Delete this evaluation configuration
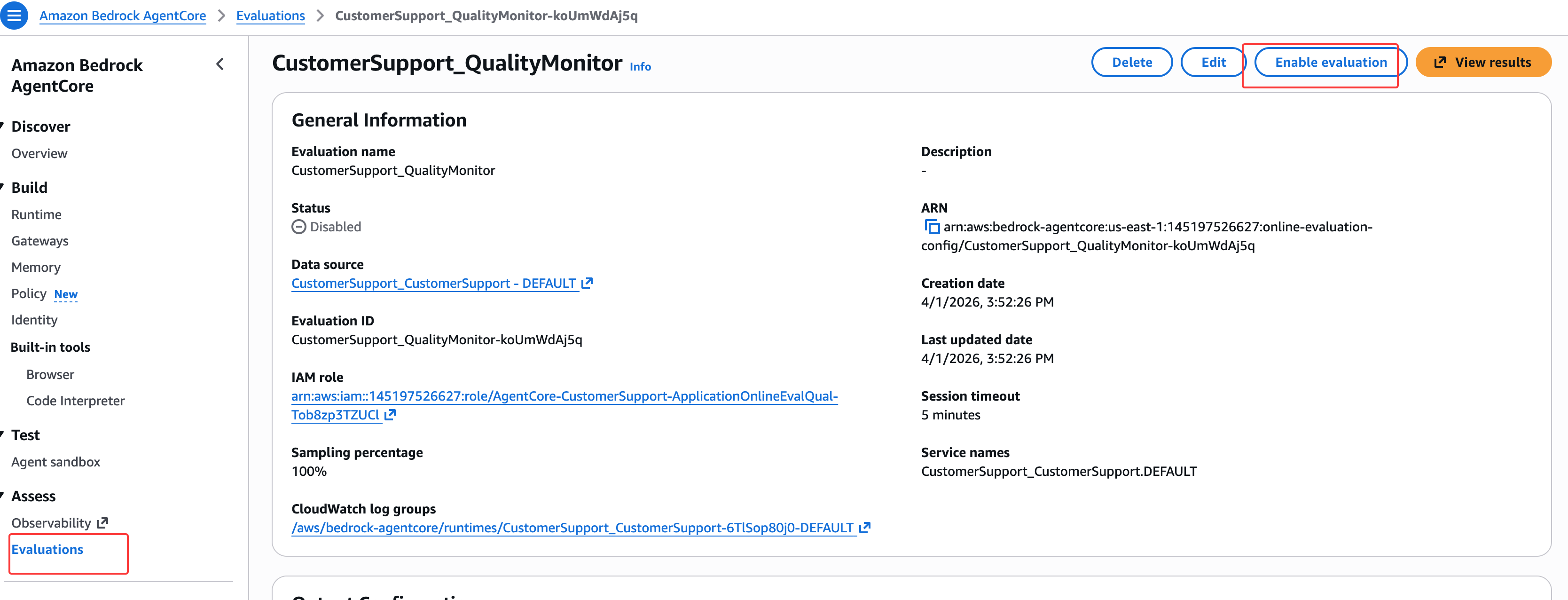1568x600 pixels. pyautogui.click(x=1131, y=63)
